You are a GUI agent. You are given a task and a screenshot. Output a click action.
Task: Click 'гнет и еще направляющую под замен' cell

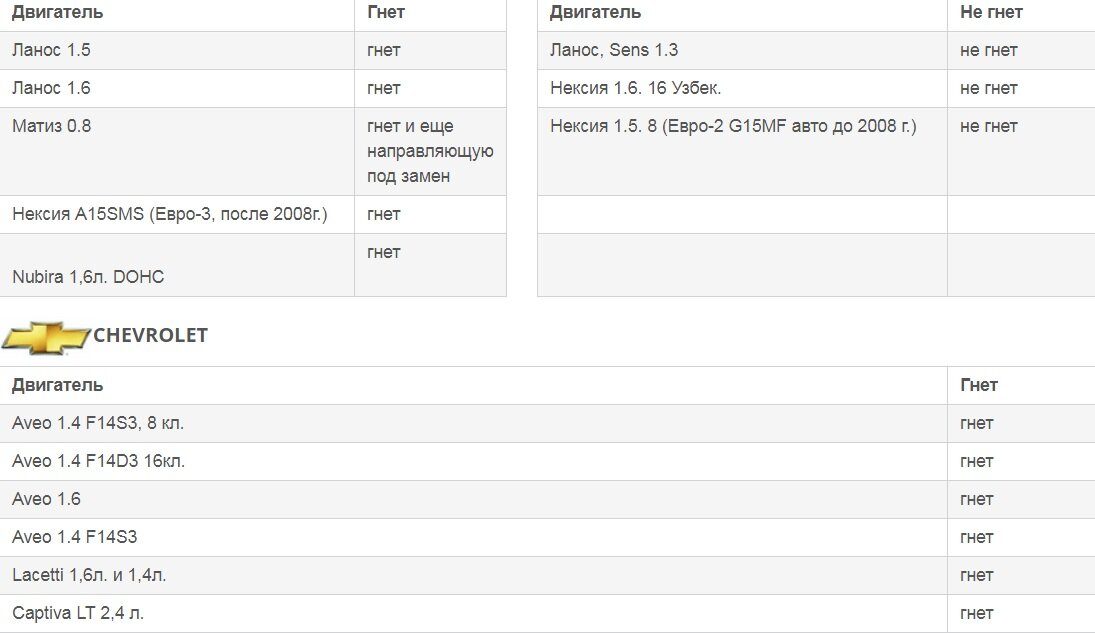[x=430, y=151]
